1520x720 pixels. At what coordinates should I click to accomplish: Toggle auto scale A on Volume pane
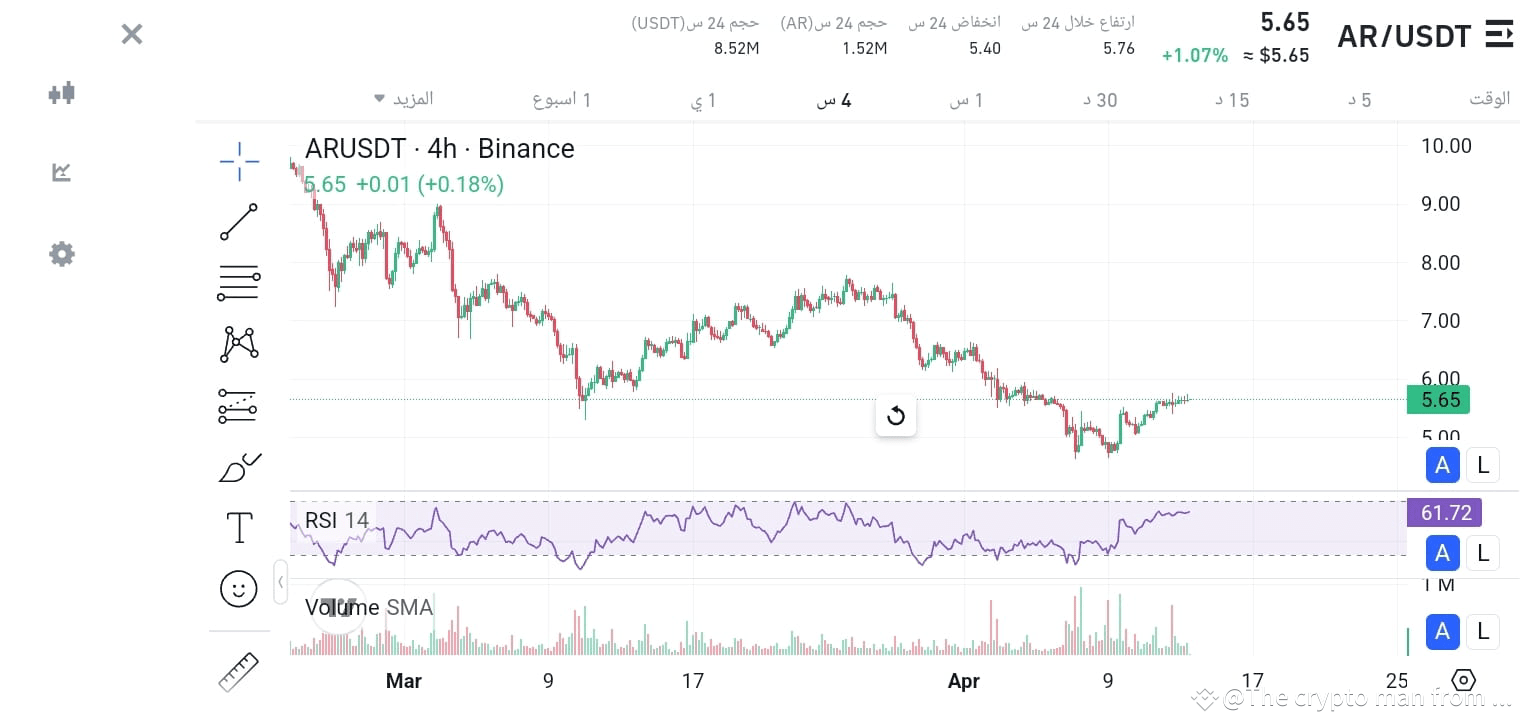coord(1442,631)
